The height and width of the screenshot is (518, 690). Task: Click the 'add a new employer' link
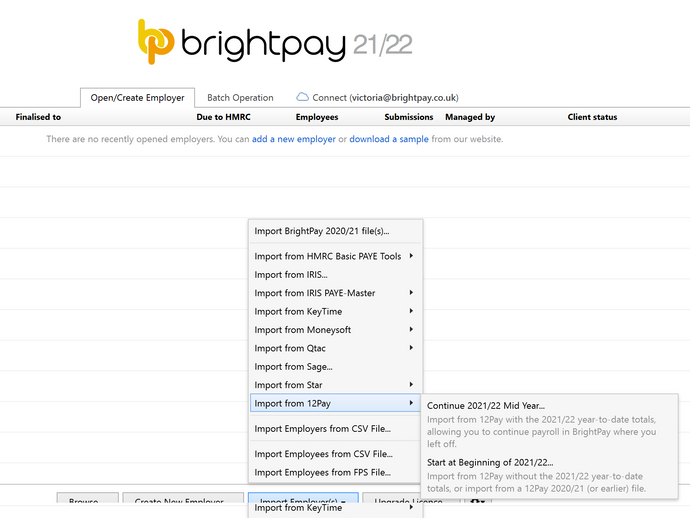coord(294,139)
